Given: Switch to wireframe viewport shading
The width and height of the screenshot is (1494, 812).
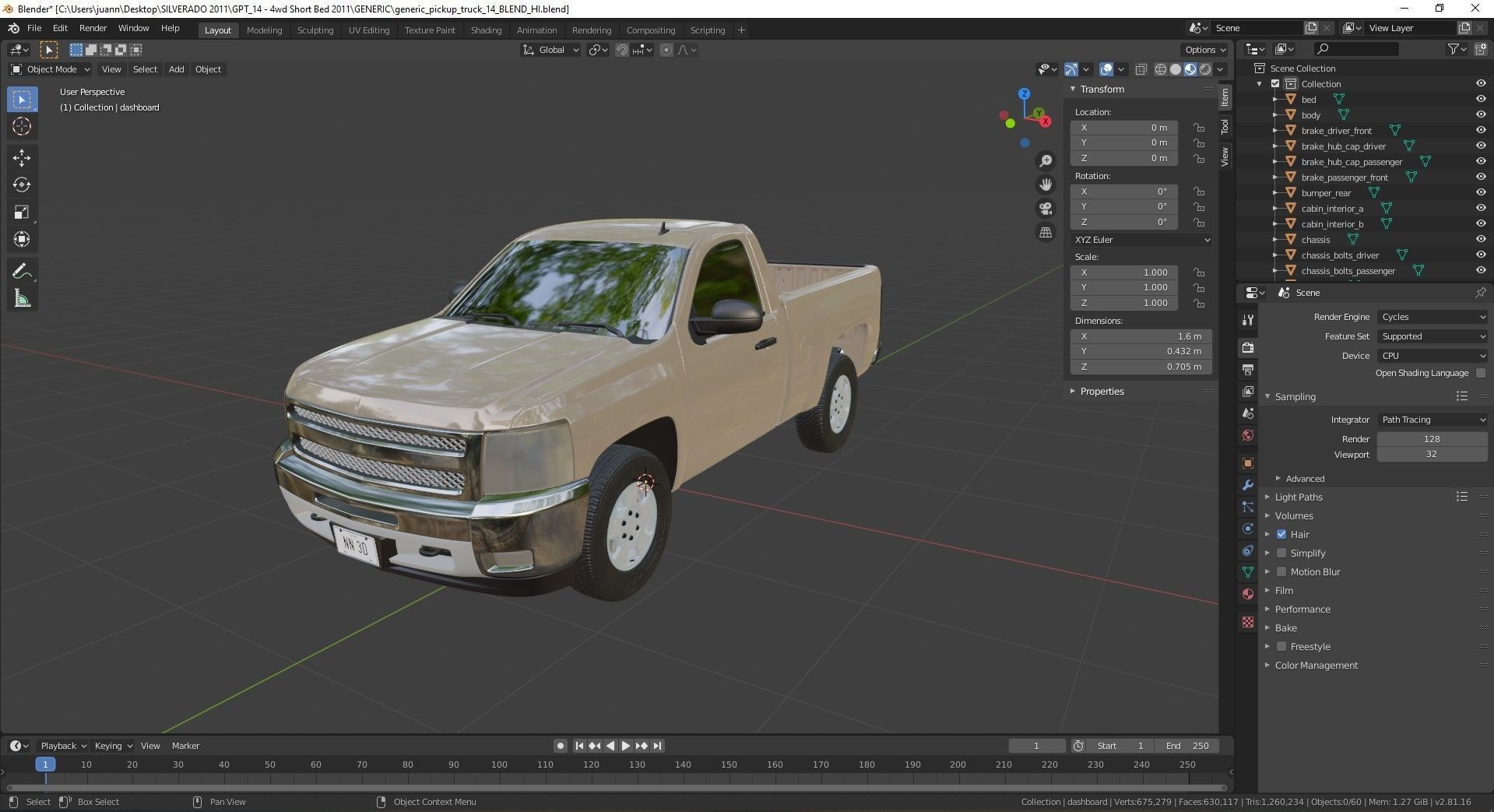Looking at the screenshot, I should [x=1161, y=69].
